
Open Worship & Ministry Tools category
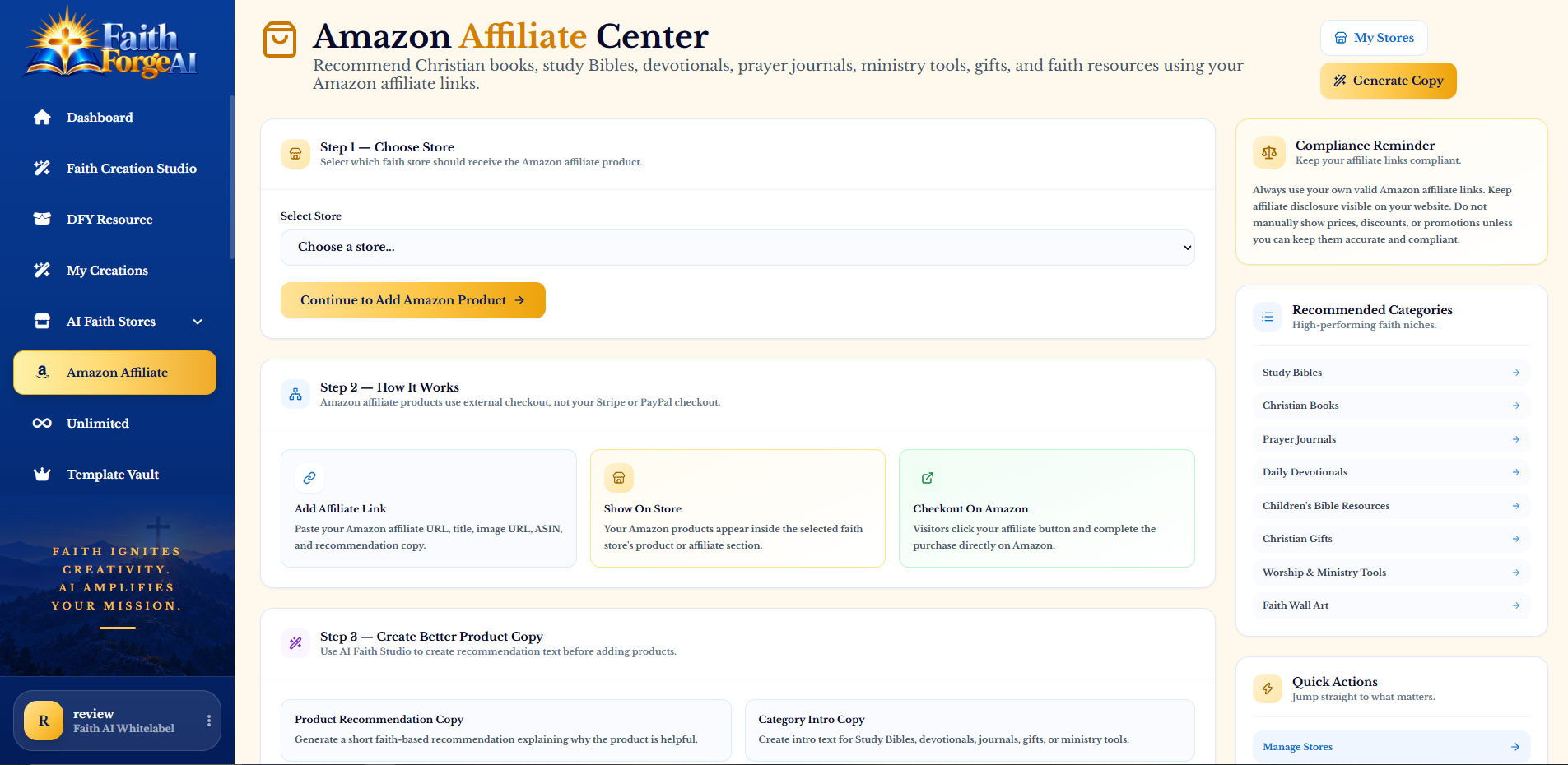pyautogui.click(x=1391, y=573)
